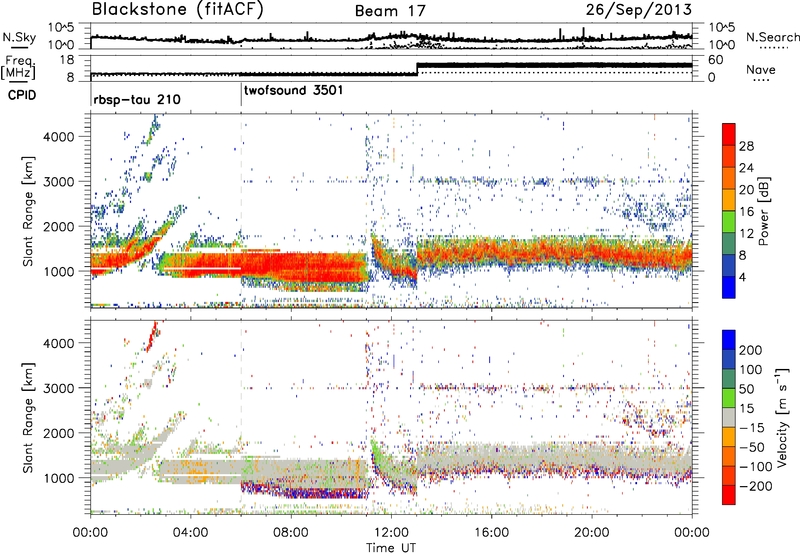Click the "4000" range tick of power panel
The height and width of the screenshot is (554, 800).
click(58, 137)
